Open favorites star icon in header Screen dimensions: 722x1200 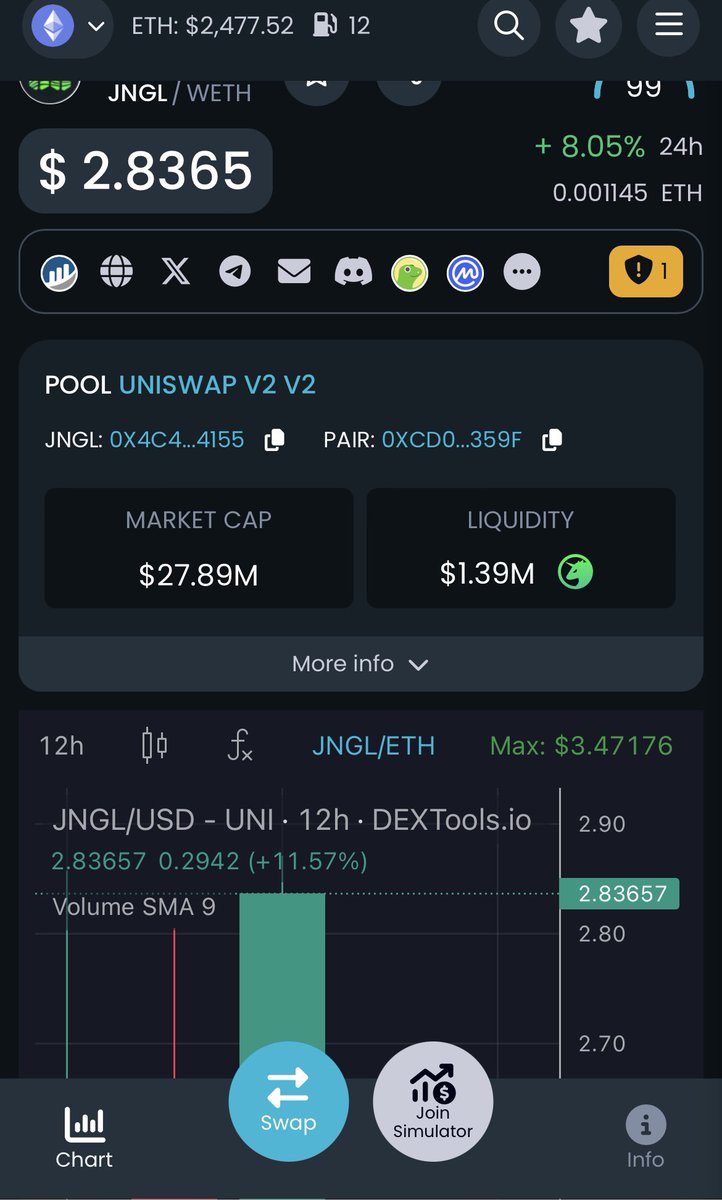coord(588,26)
